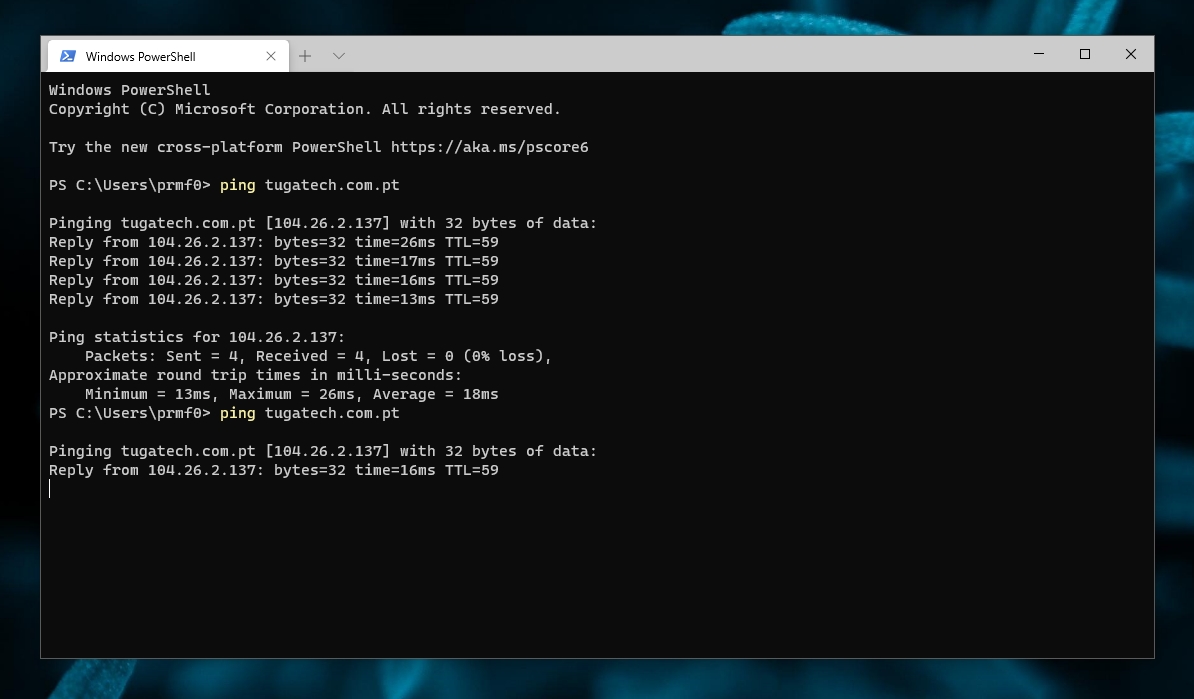Viewport: 1194px width, 699px height.
Task: Open the https://aka.ms/pscore6 link
Action: pos(490,147)
